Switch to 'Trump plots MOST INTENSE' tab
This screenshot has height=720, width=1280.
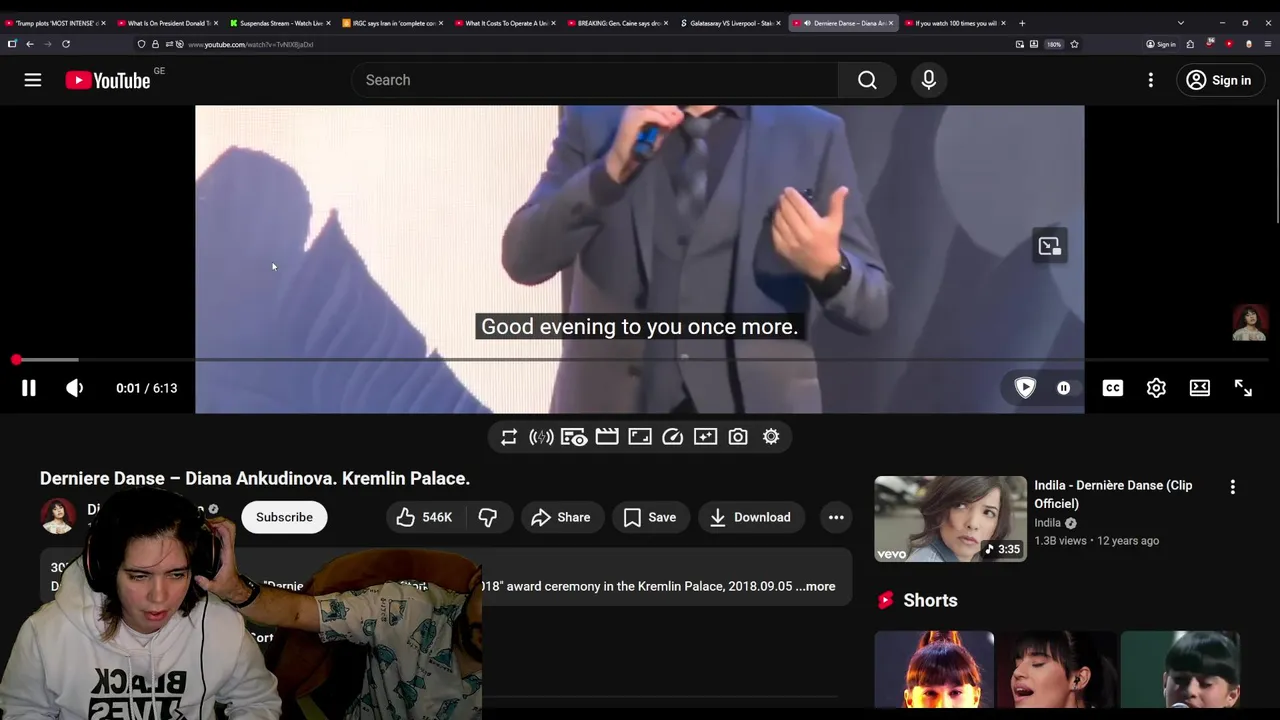pos(56,23)
